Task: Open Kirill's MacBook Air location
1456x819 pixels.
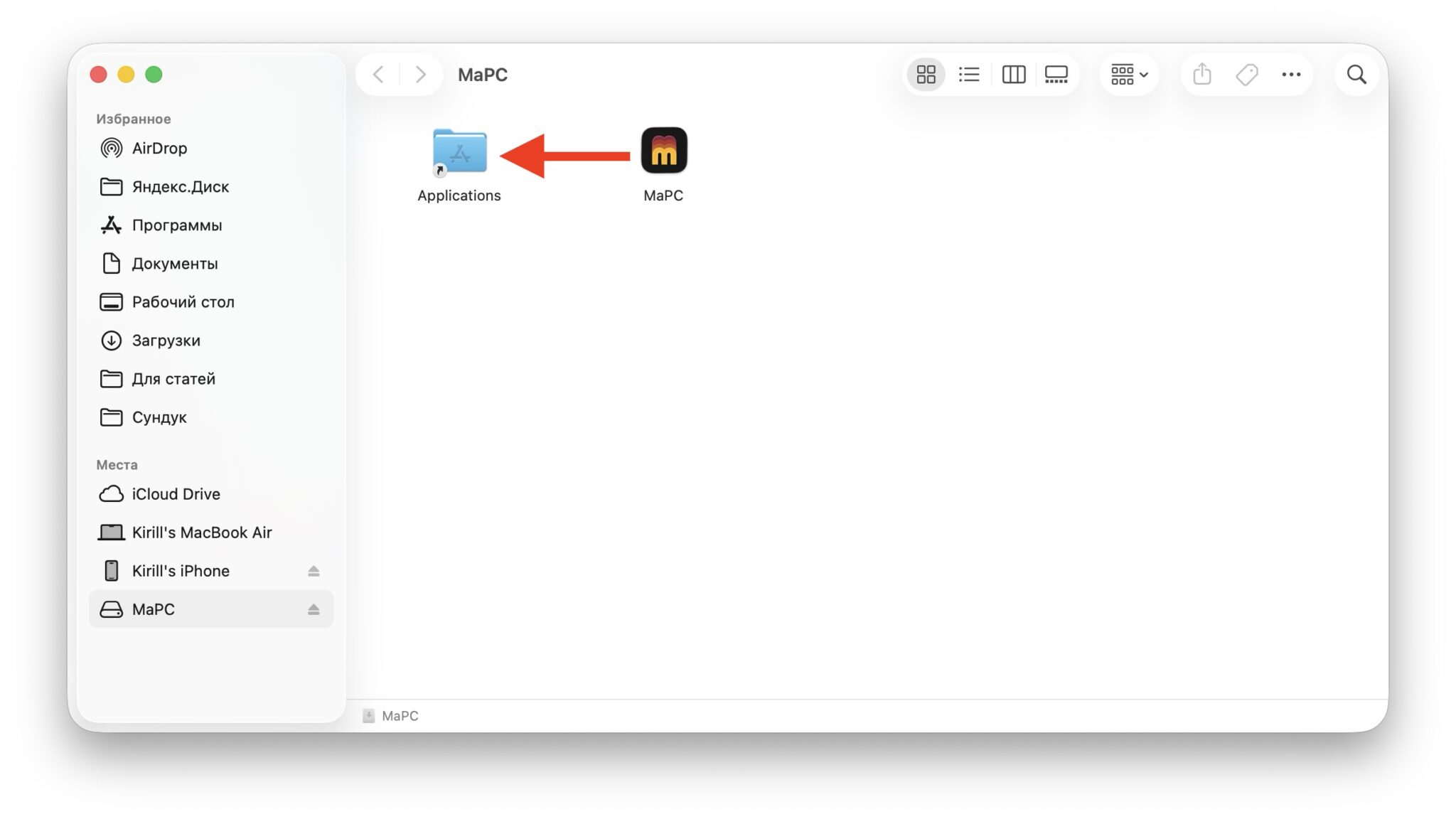Action: (x=210, y=532)
